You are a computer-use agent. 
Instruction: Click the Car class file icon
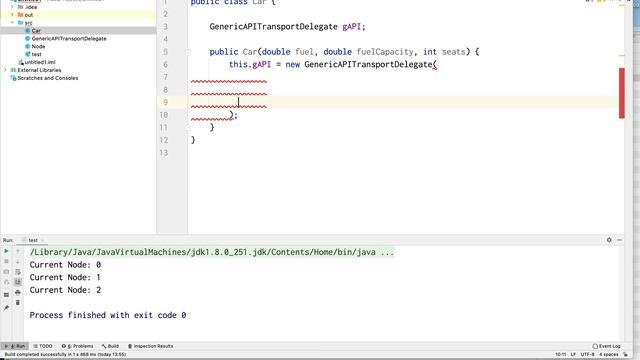[x=28, y=31]
